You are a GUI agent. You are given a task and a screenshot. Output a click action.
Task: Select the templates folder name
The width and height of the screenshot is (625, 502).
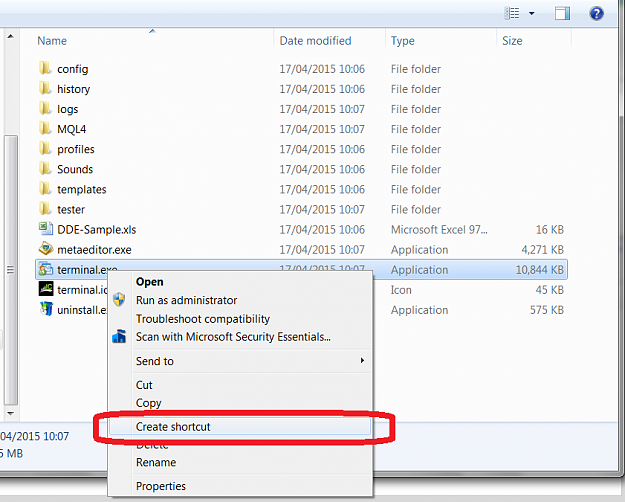point(82,189)
